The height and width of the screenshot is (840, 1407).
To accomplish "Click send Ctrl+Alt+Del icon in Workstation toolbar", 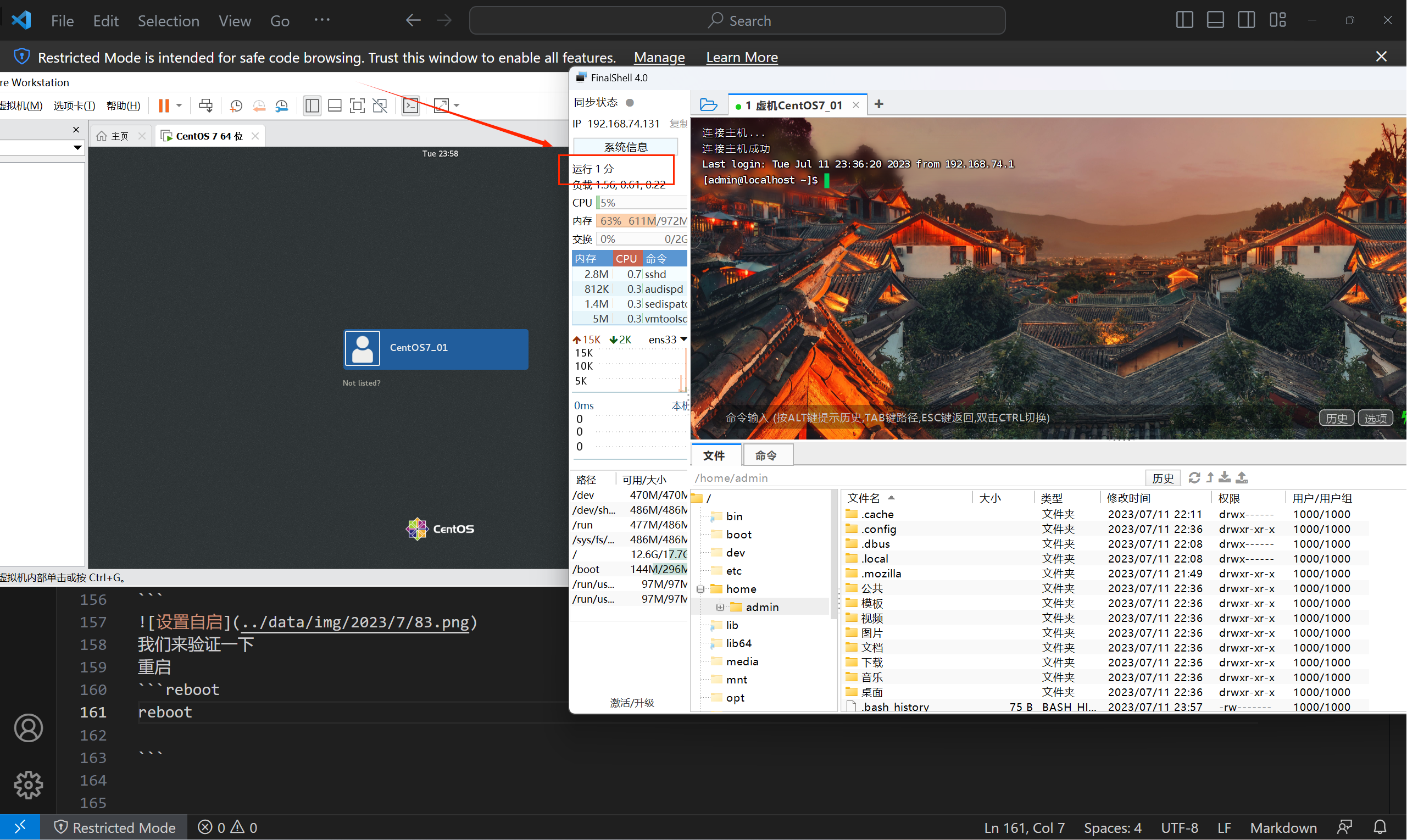I will pos(206,105).
